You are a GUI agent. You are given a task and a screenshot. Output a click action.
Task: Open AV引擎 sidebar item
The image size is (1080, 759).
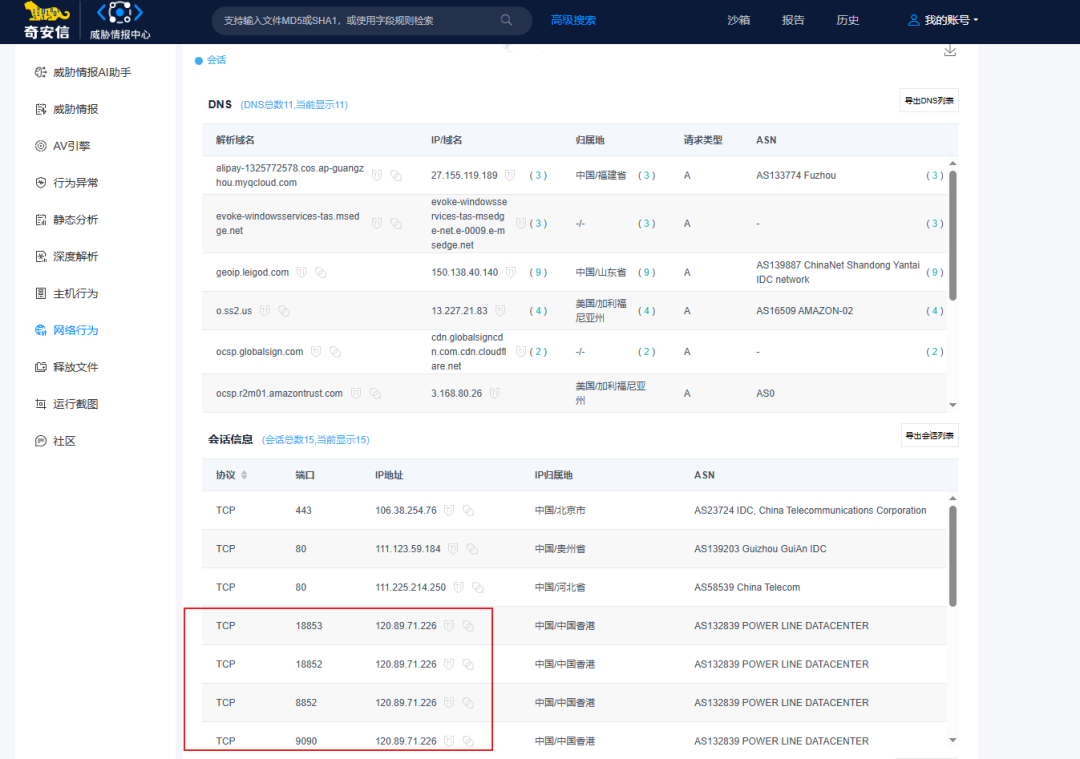click(x=63, y=146)
